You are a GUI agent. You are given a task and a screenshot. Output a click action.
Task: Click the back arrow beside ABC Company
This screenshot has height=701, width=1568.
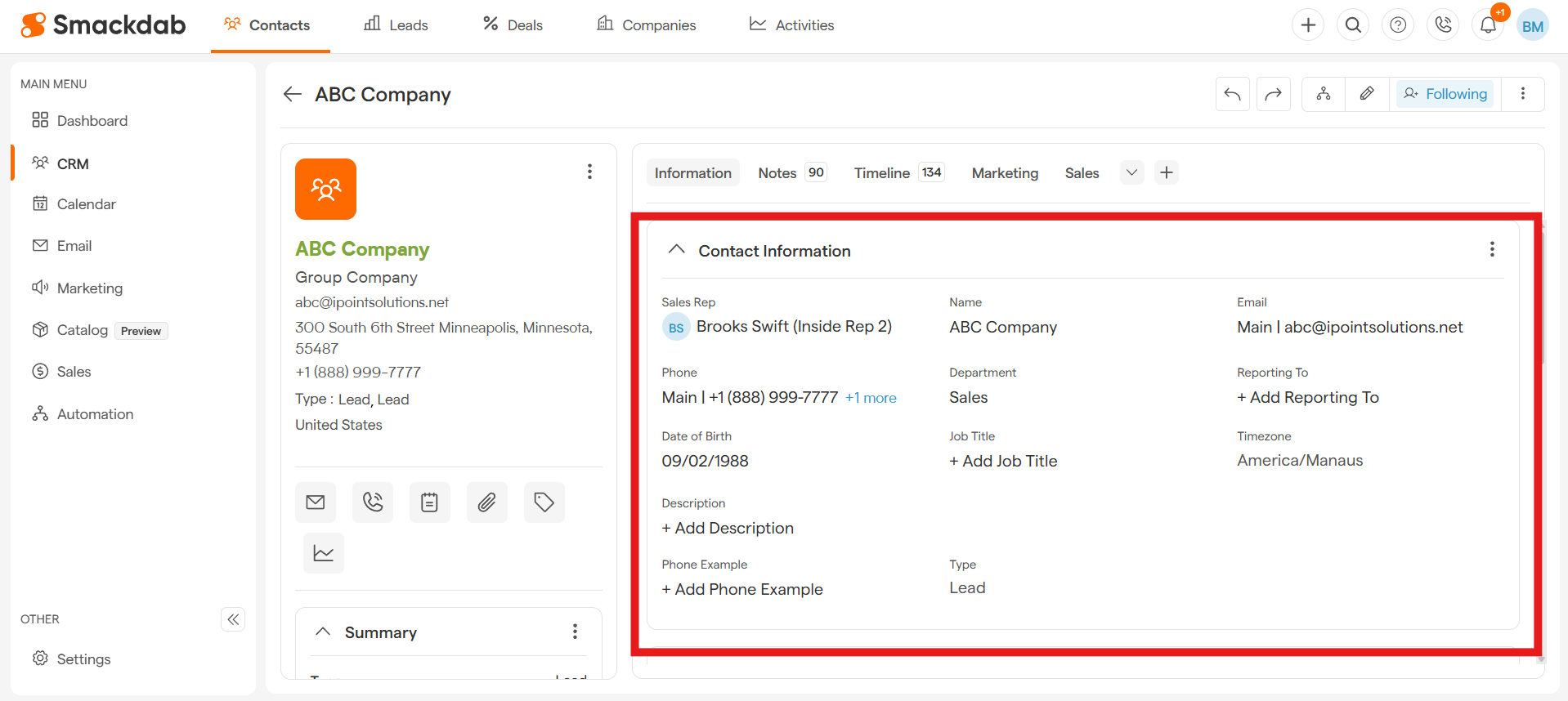293,95
